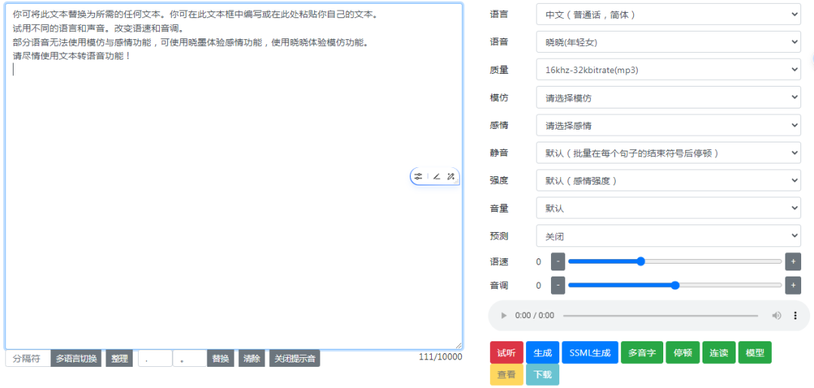Click the magic pencil icon in the floating toolbar
The image size is (814, 388).
[x=451, y=176]
